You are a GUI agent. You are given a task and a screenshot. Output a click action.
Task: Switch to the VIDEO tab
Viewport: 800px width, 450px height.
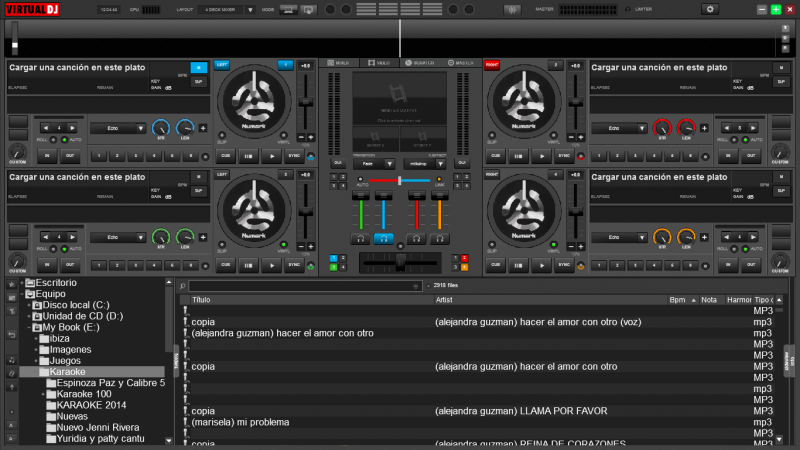point(380,63)
